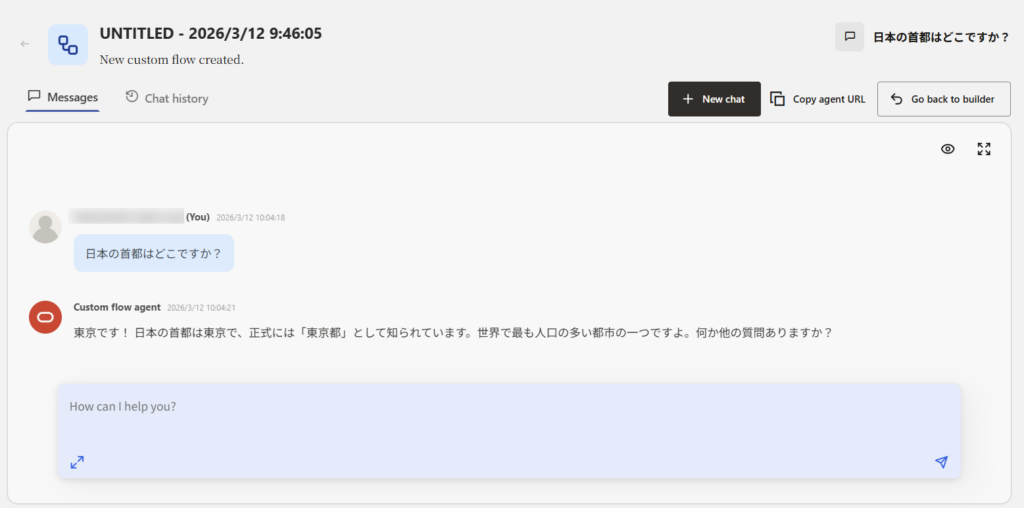The image size is (1024, 508).
Task: Open the Chat history tab
Action: (167, 98)
